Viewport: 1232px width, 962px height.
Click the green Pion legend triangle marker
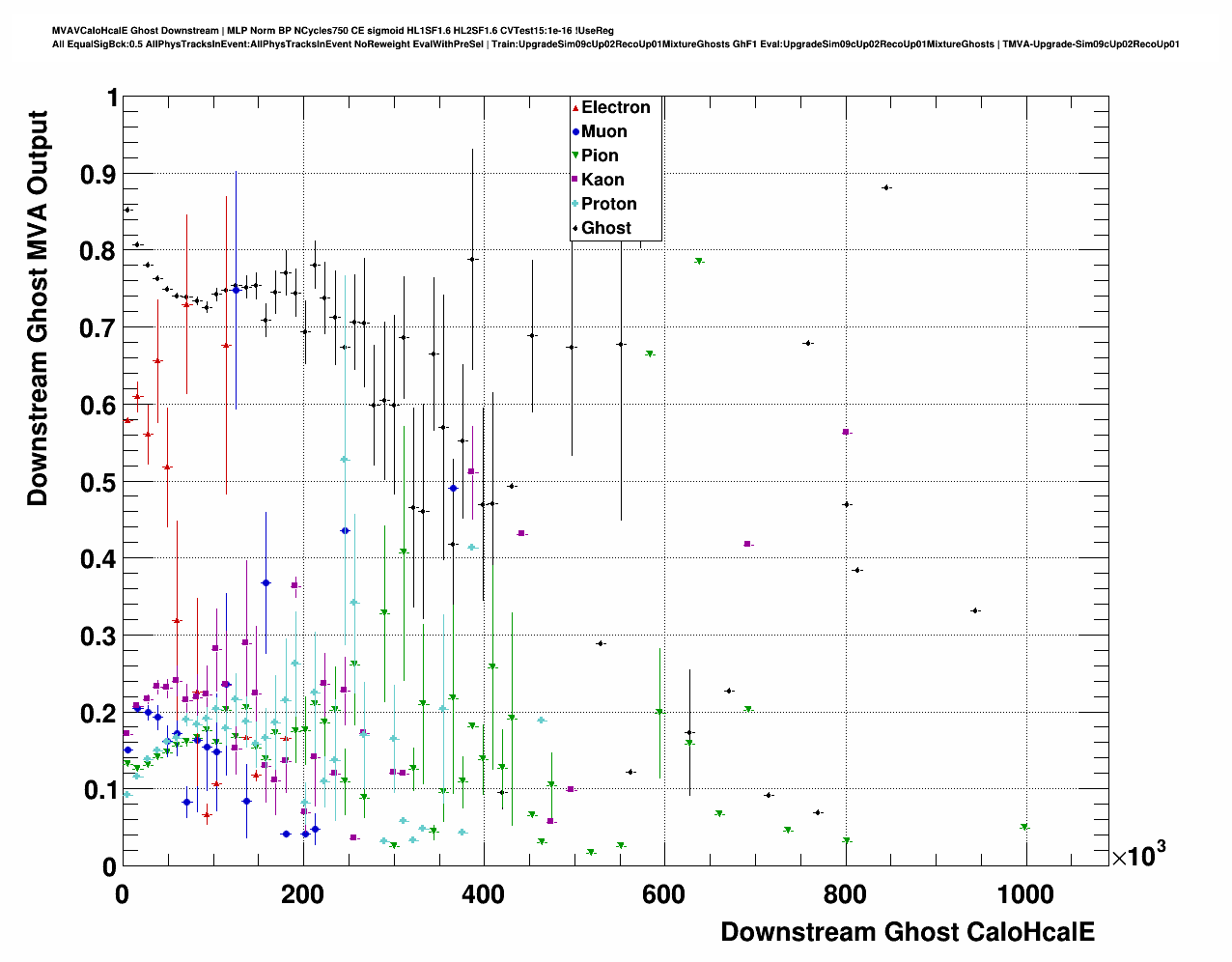pyautogui.click(x=575, y=156)
